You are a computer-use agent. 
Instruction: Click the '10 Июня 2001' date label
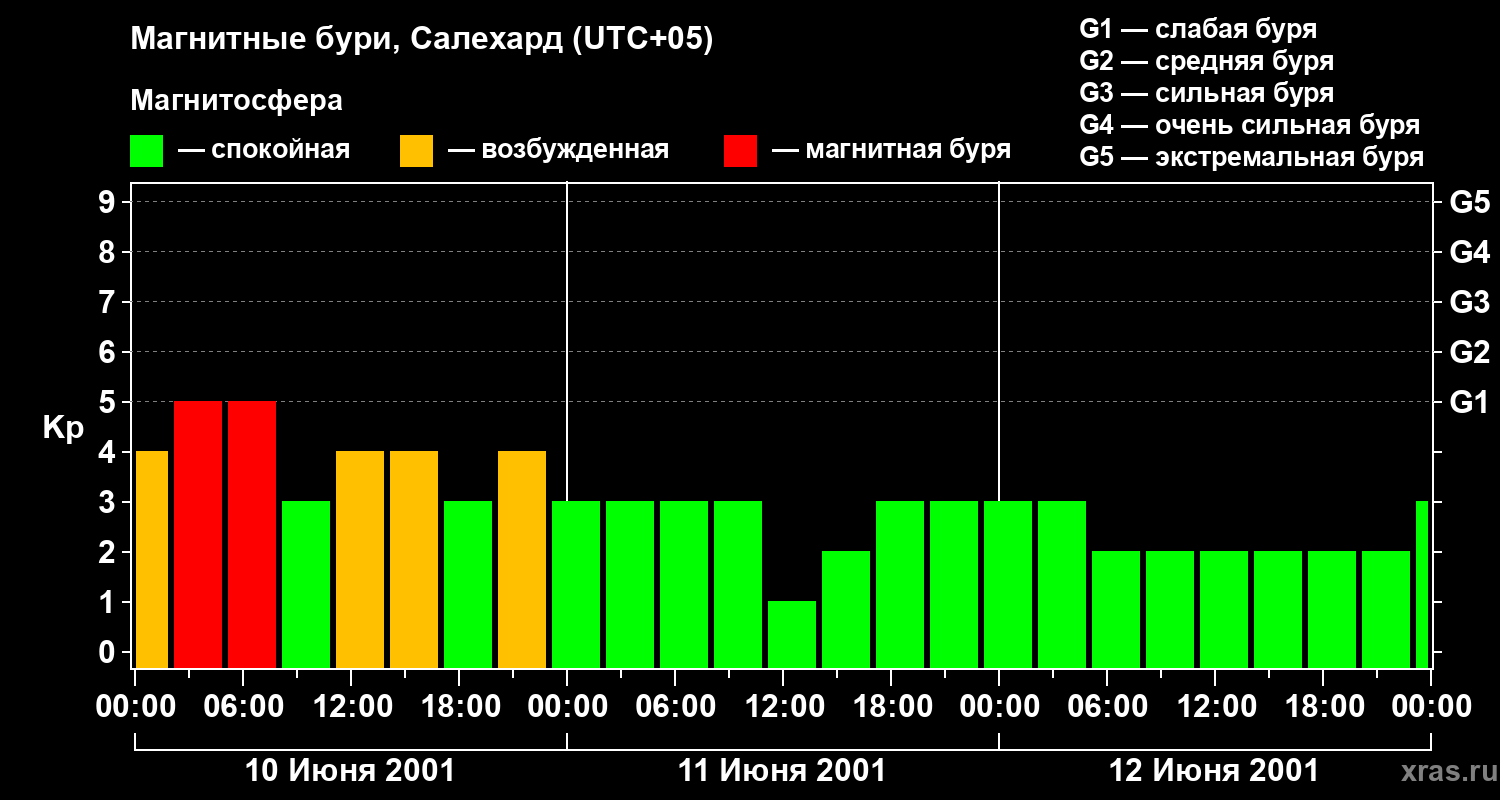click(350, 771)
